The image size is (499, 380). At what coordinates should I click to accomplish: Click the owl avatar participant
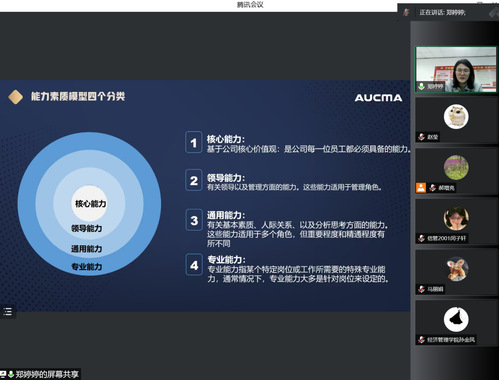click(456, 117)
